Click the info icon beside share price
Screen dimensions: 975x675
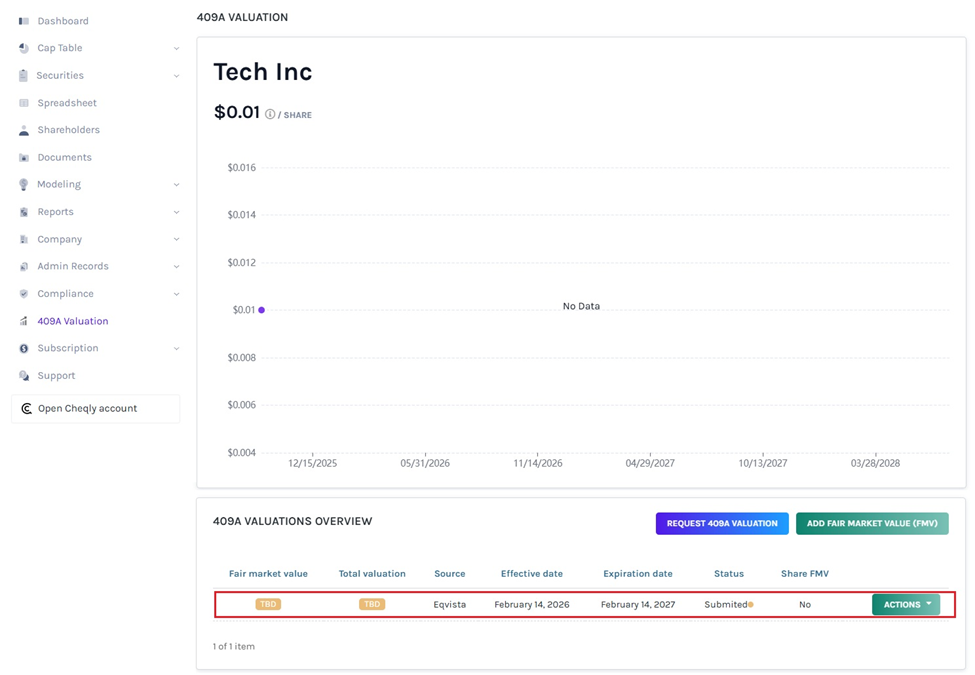pos(270,115)
